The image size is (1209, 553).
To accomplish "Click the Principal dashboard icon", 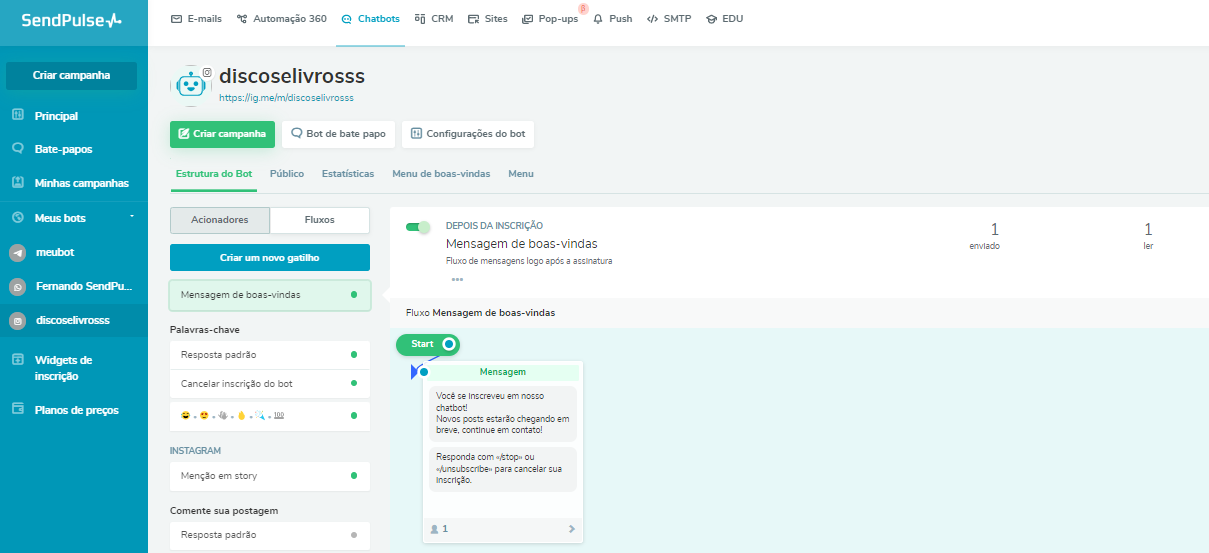I will click(x=17, y=116).
